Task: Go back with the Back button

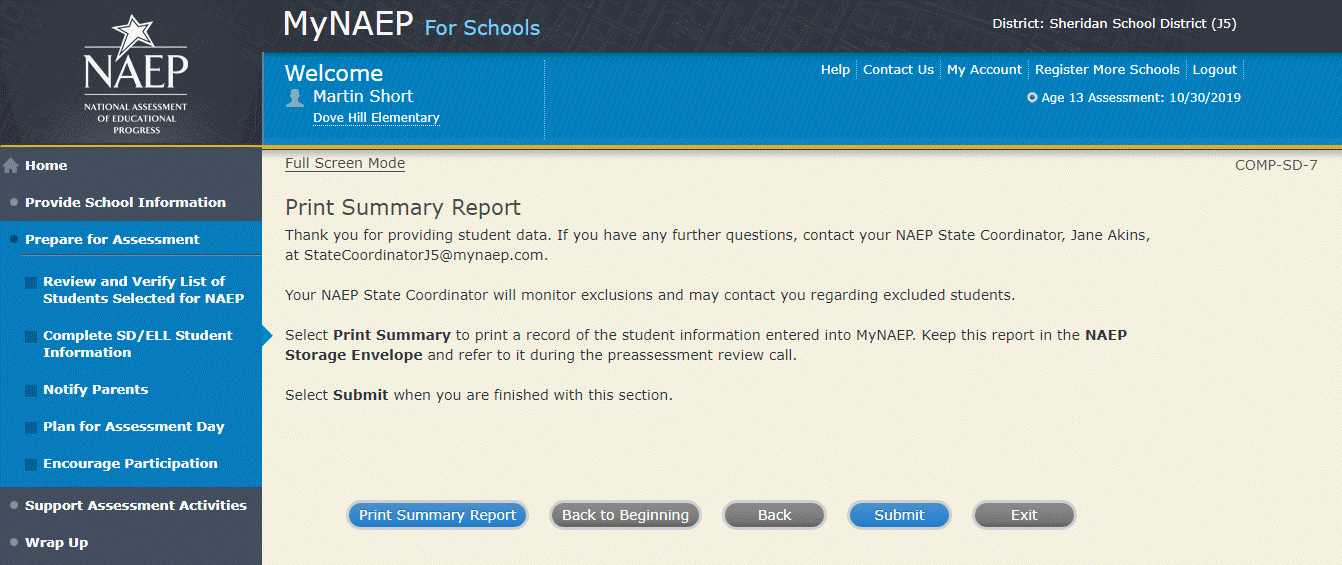Action: (774, 515)
